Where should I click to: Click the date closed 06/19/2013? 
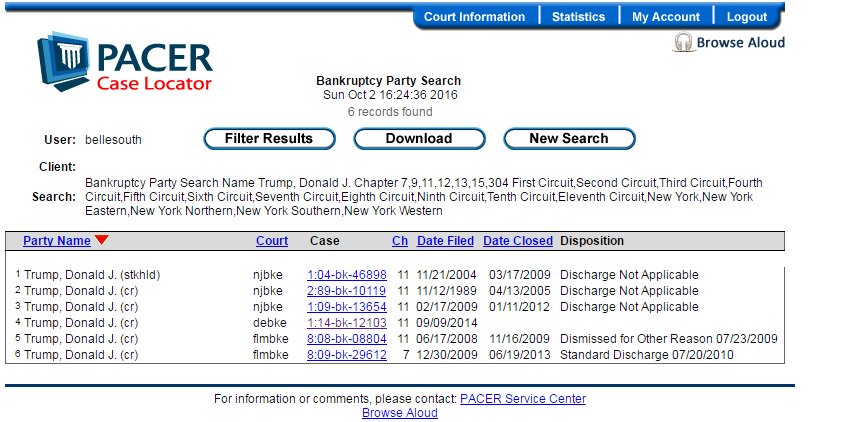point(520,355)
